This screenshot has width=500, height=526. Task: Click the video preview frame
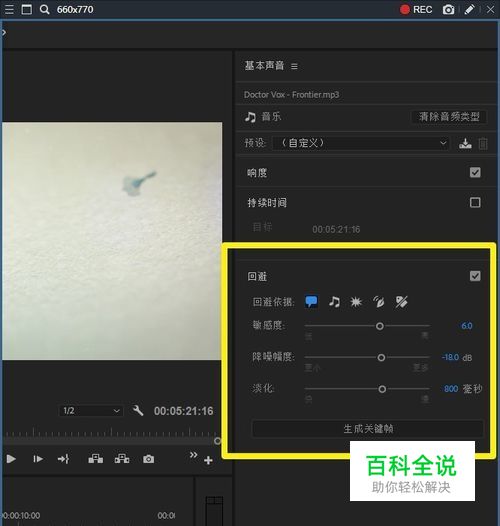112,241
